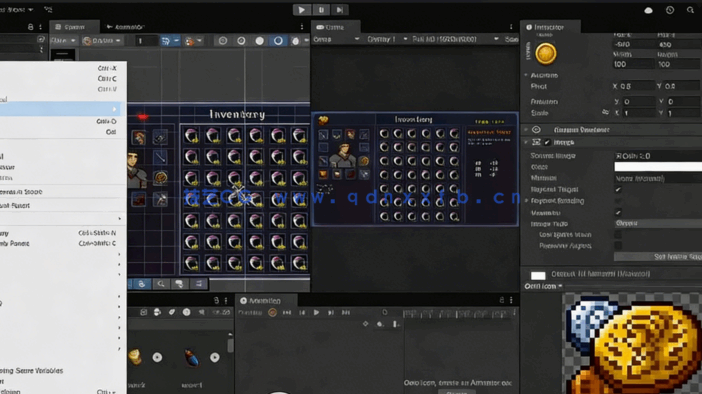Open the preview name dropdown above coin preview
The width and height of the screenshot is (702, 394).
(543, 286)
